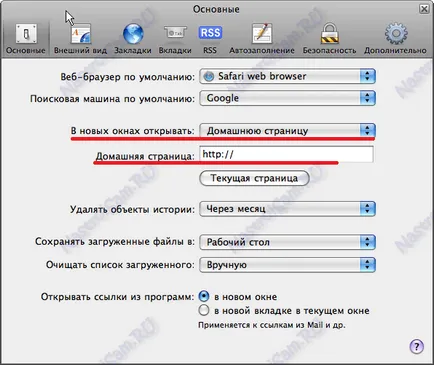
Task: Click the Веб-браузер по умолчанию label
Action: click(x=127, y=77)
